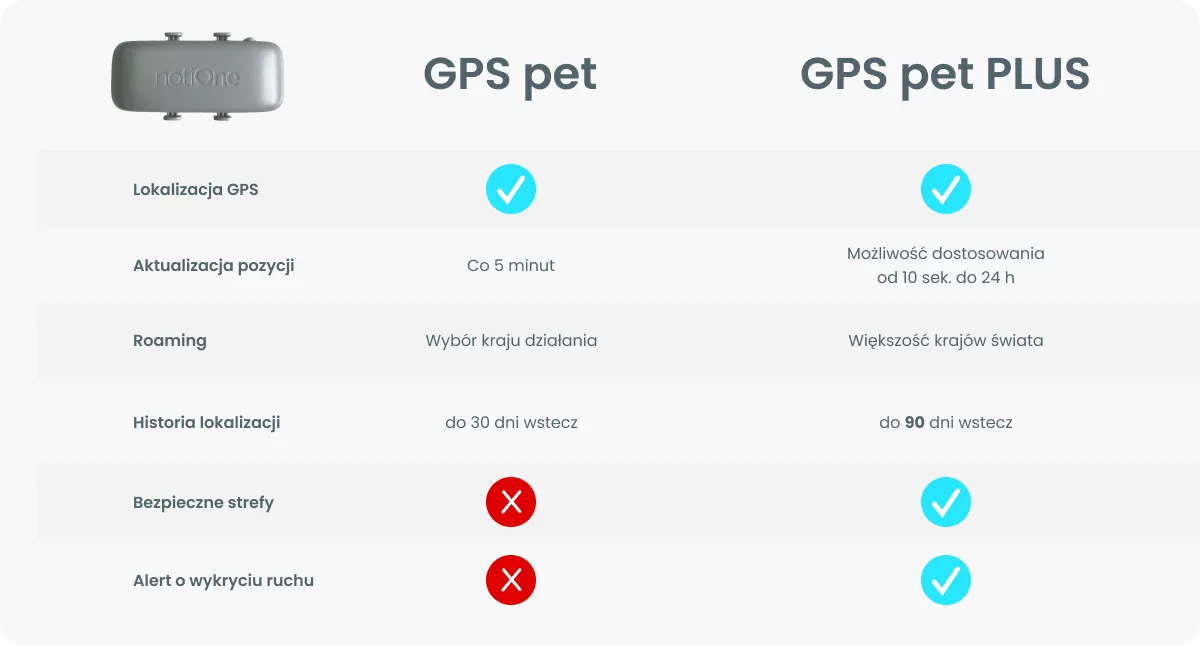Select the GPS pet PLUS column heading
The image size is (1200, 645).
click(945, 75)
